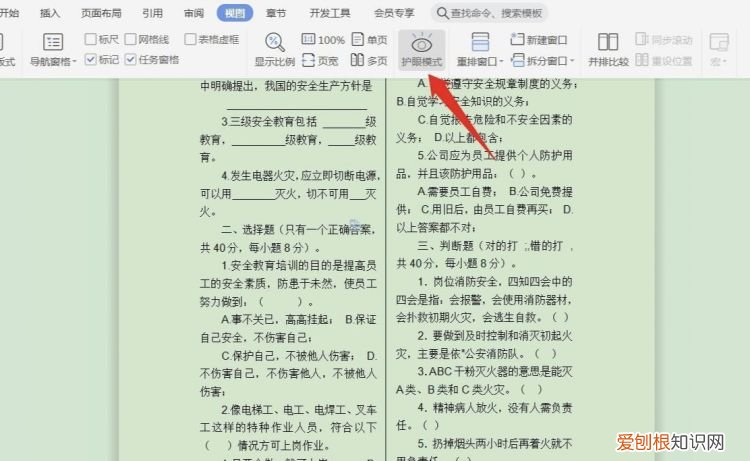Uncheck the 任务窗格 checkbox
The image size is (750, 461).
point(130,59)
